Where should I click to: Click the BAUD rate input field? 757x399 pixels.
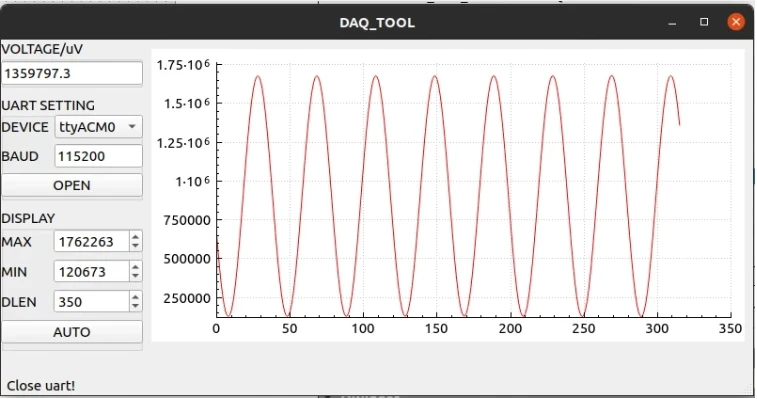tap(98, 156)
